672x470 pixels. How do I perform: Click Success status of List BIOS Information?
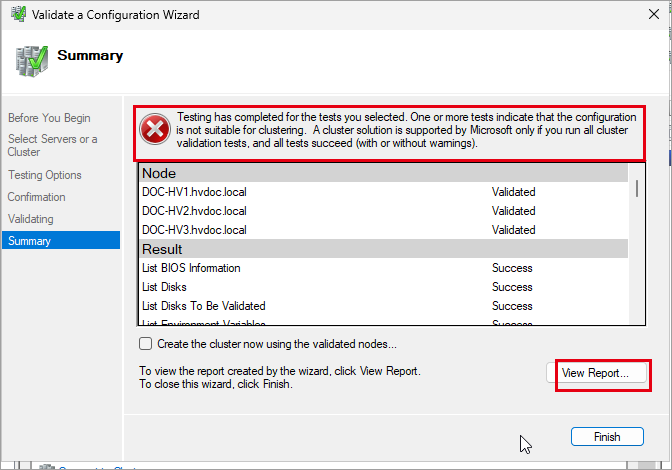pyautogui.click(x=512, y=268)
